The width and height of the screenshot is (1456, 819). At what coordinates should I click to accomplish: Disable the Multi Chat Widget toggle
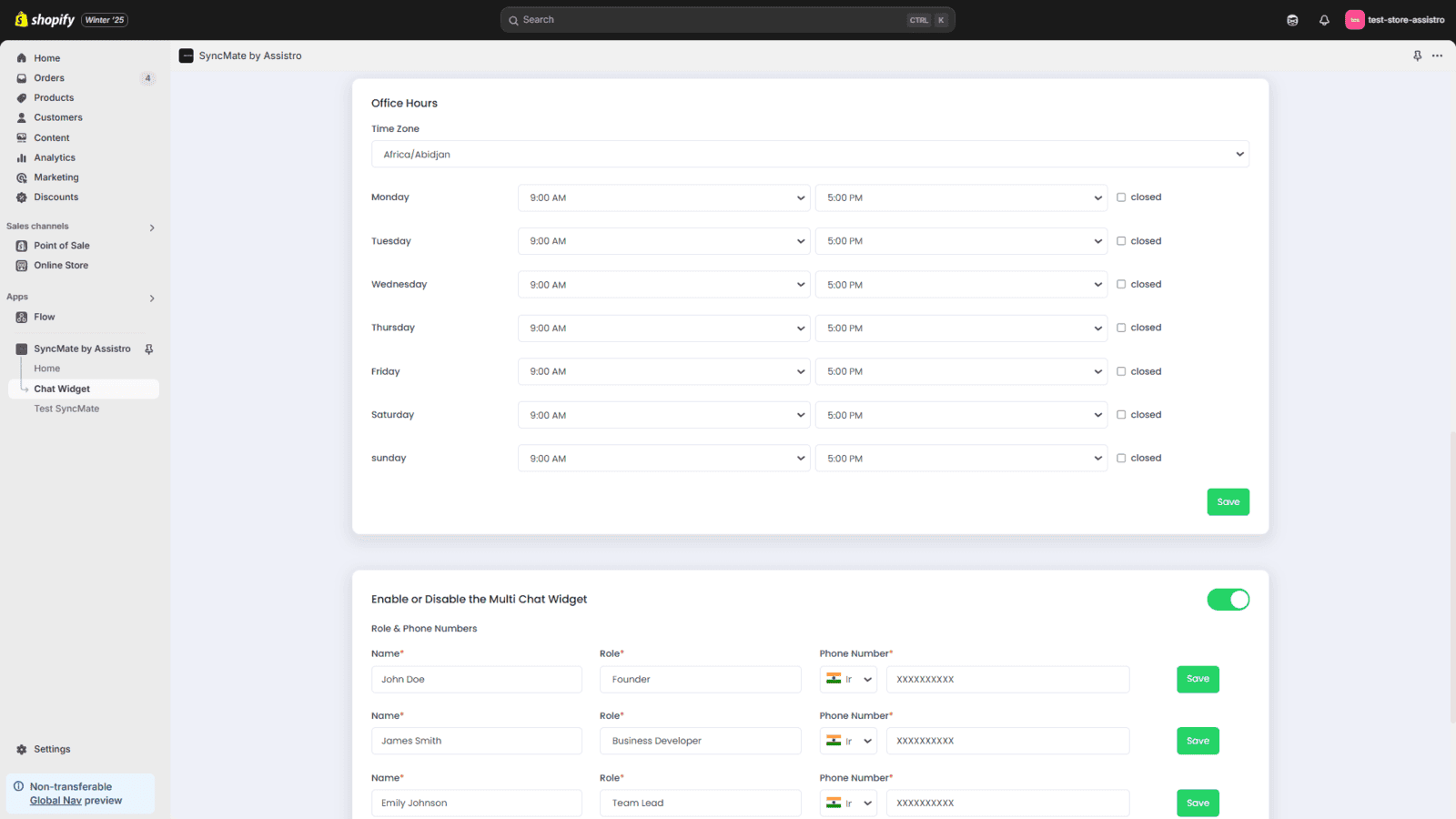pyautogui.click(x=1228, y=600)
